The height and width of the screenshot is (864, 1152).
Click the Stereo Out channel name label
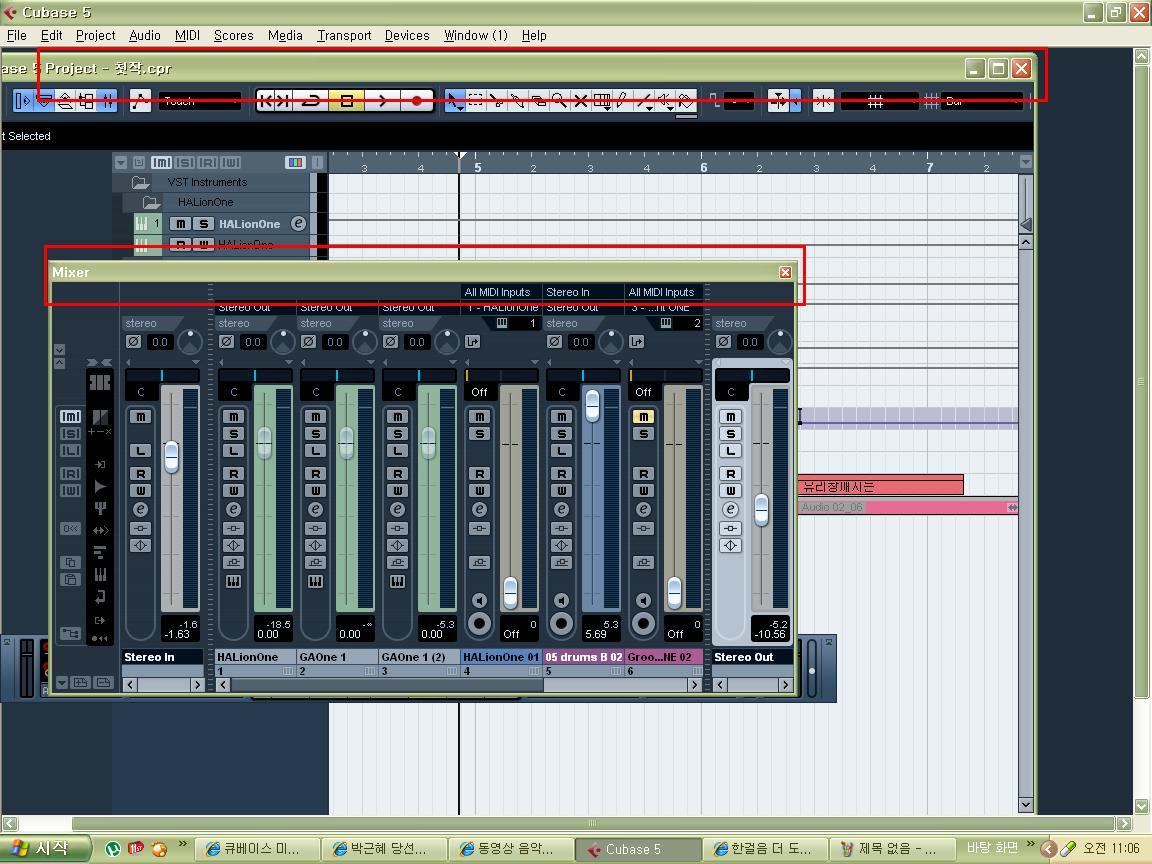(x=752, y=657)
